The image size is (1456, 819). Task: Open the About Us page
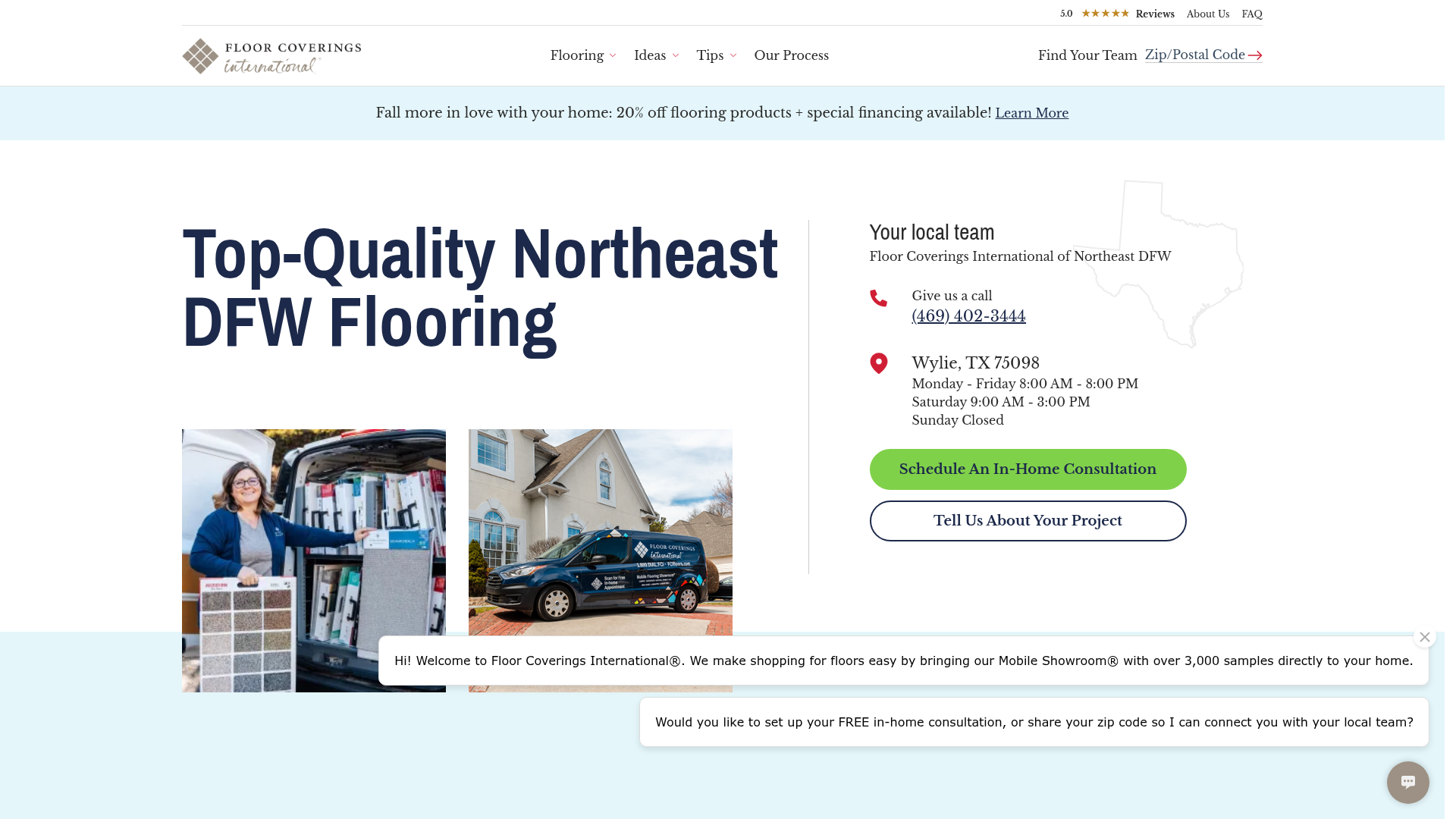point(1207,14)
